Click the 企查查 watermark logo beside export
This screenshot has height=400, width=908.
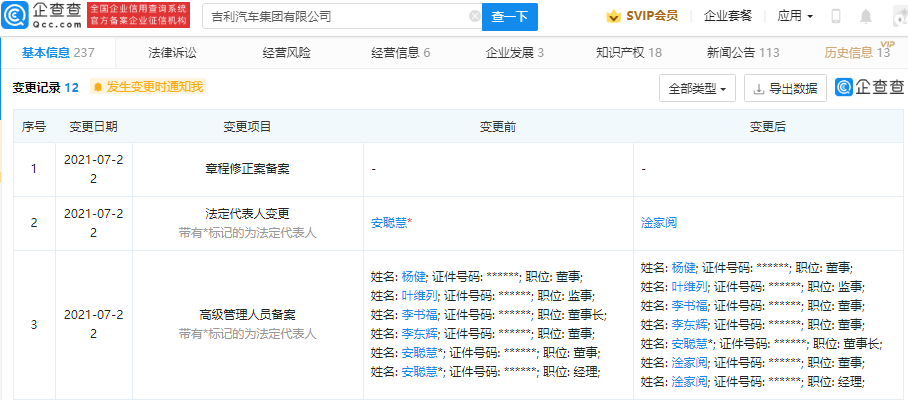[x=870, y=88]
